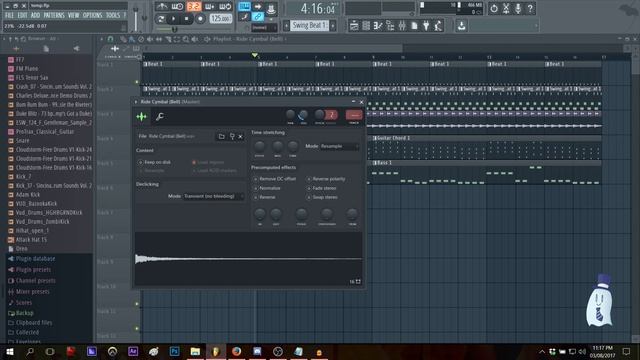Viewport: 640px width, 360px height.
Task: Toggle the 3.2 countdown before recording button
Action: click(194, 7)
